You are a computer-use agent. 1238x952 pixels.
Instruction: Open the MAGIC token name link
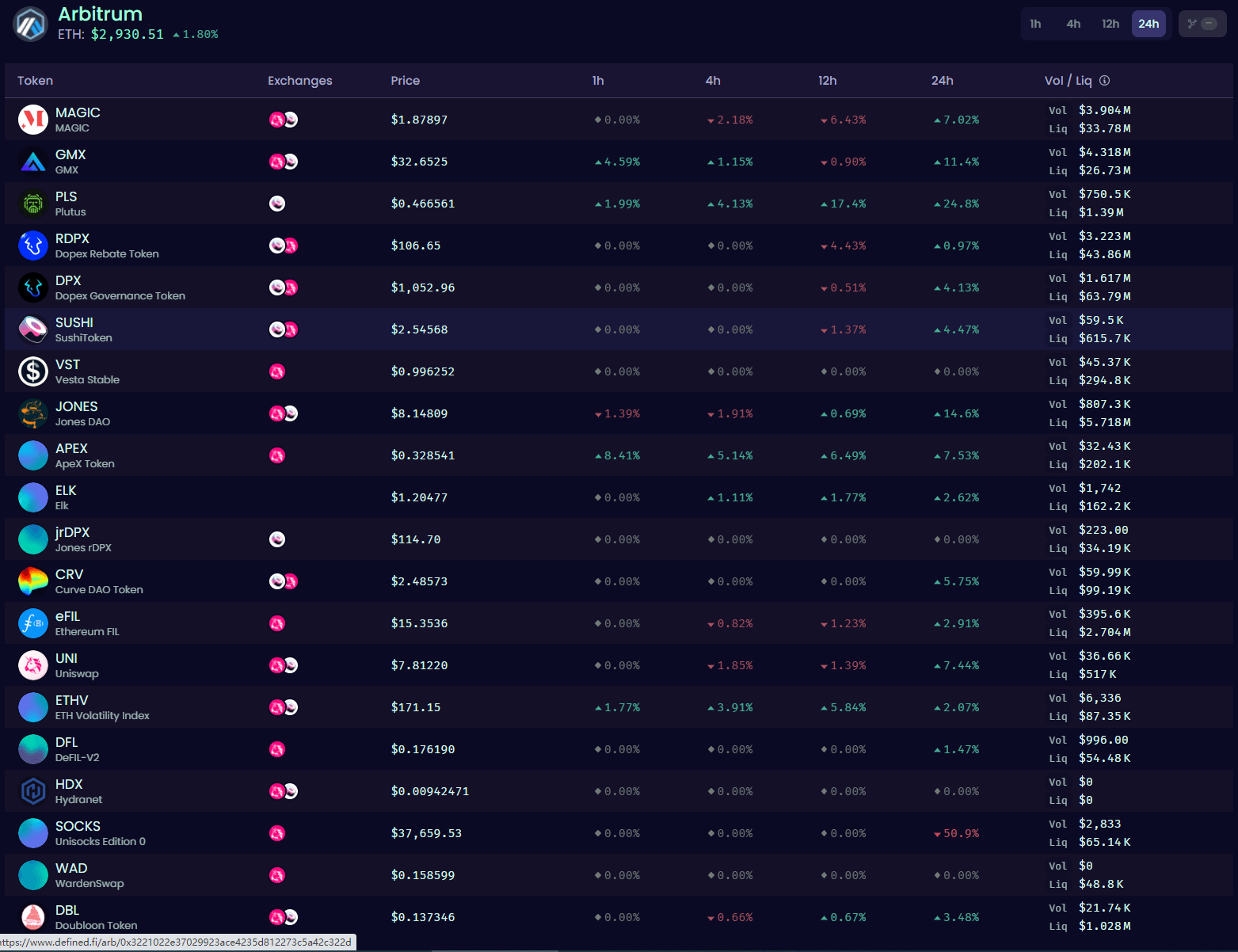(78, 112)
